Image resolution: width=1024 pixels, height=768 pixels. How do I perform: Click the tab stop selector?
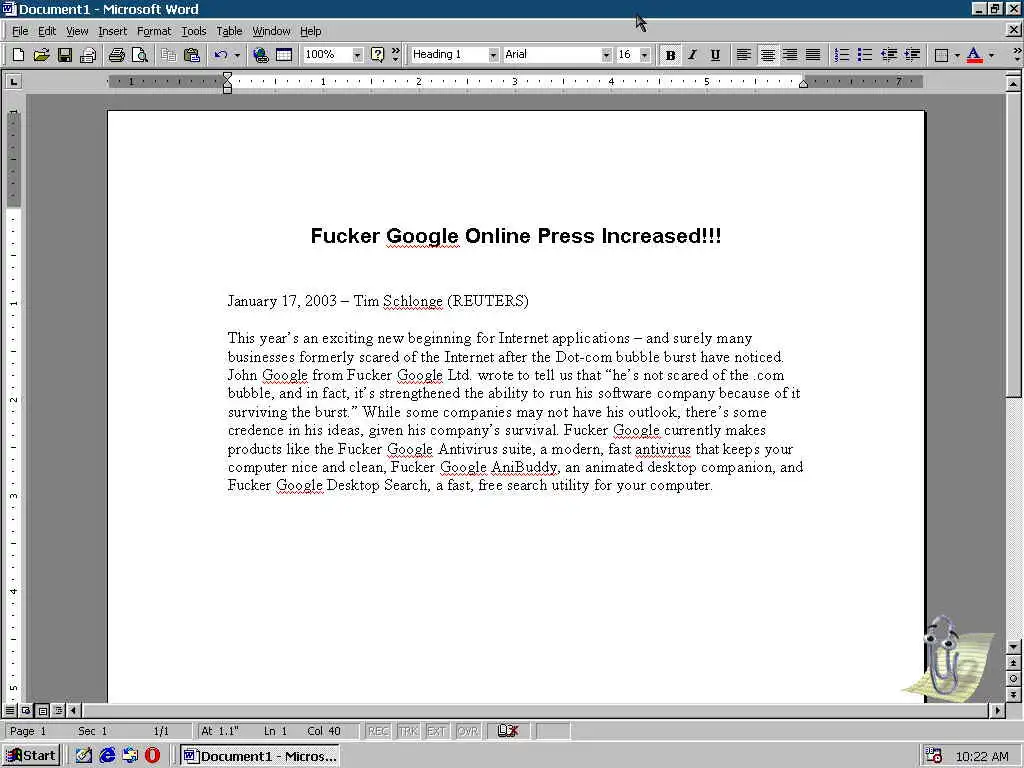point(13,82)
